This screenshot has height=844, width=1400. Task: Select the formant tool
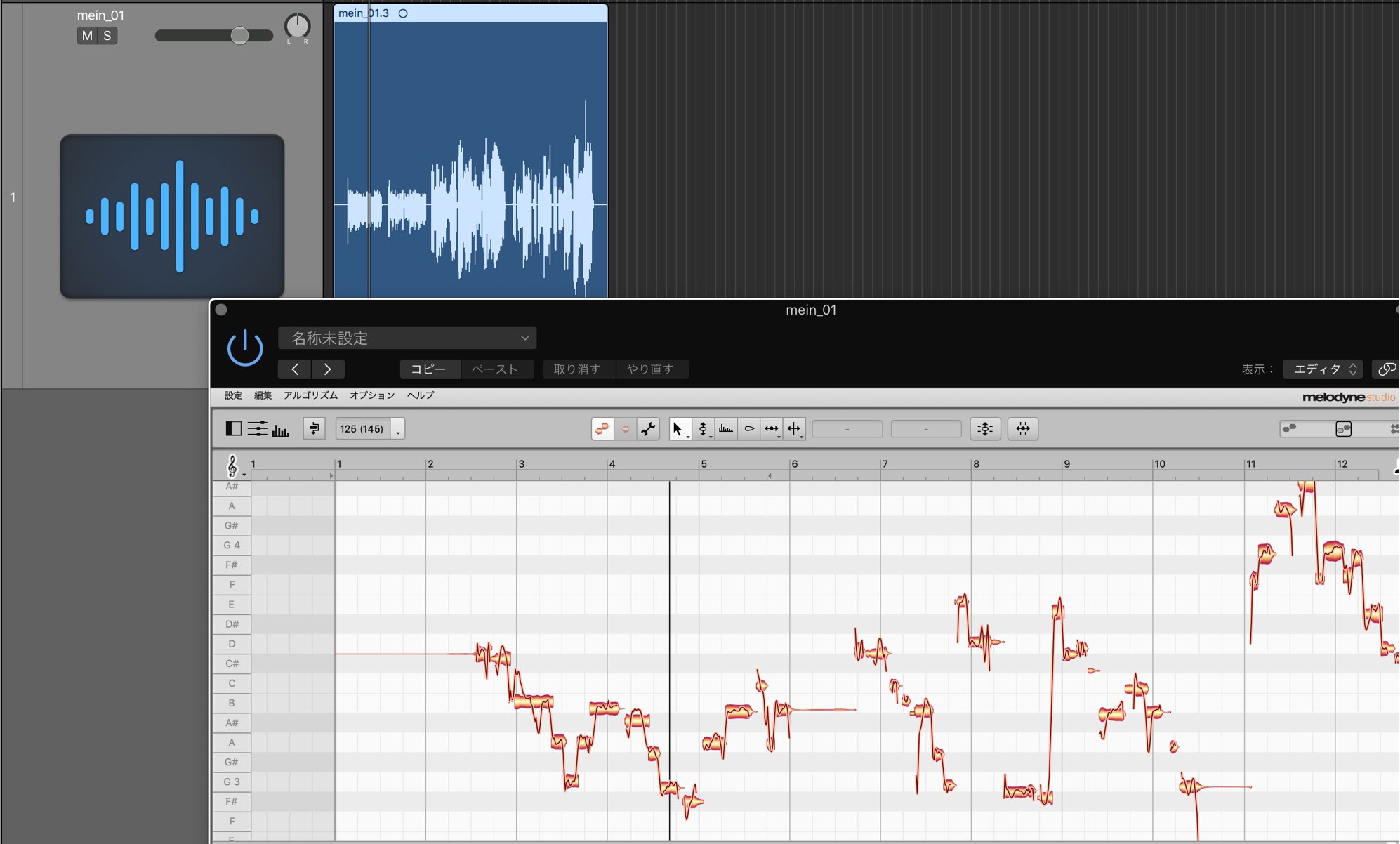(726, 428)
